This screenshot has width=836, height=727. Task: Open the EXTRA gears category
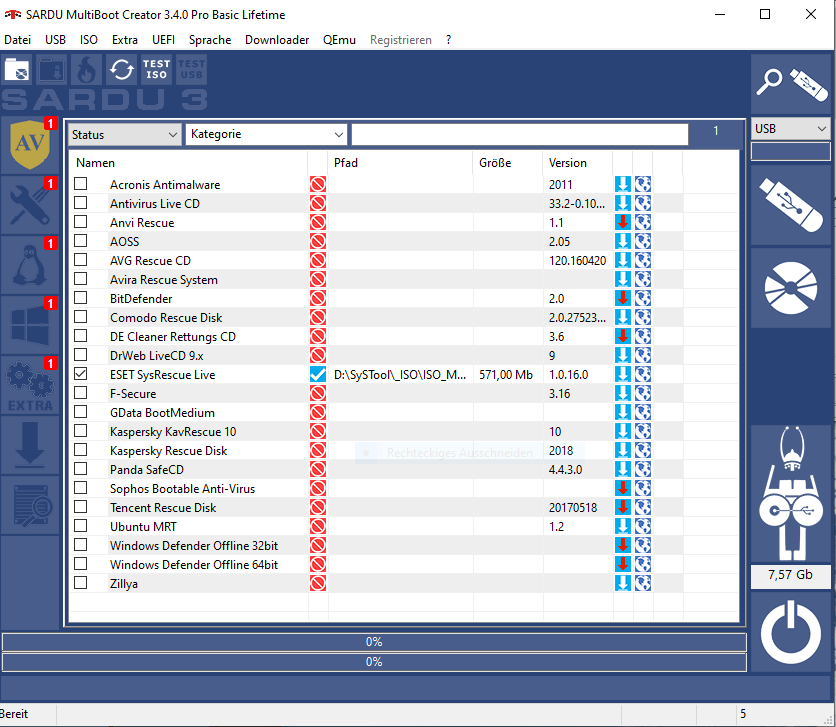[x=30, y=385]
